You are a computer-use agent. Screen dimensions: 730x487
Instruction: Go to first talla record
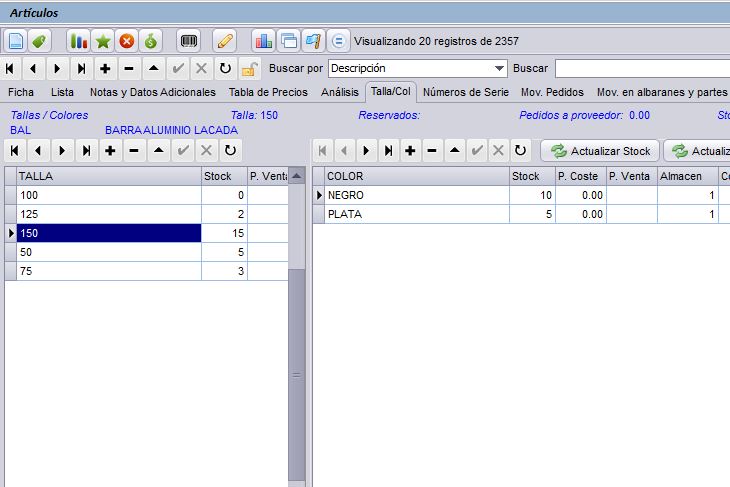[14, 150]
